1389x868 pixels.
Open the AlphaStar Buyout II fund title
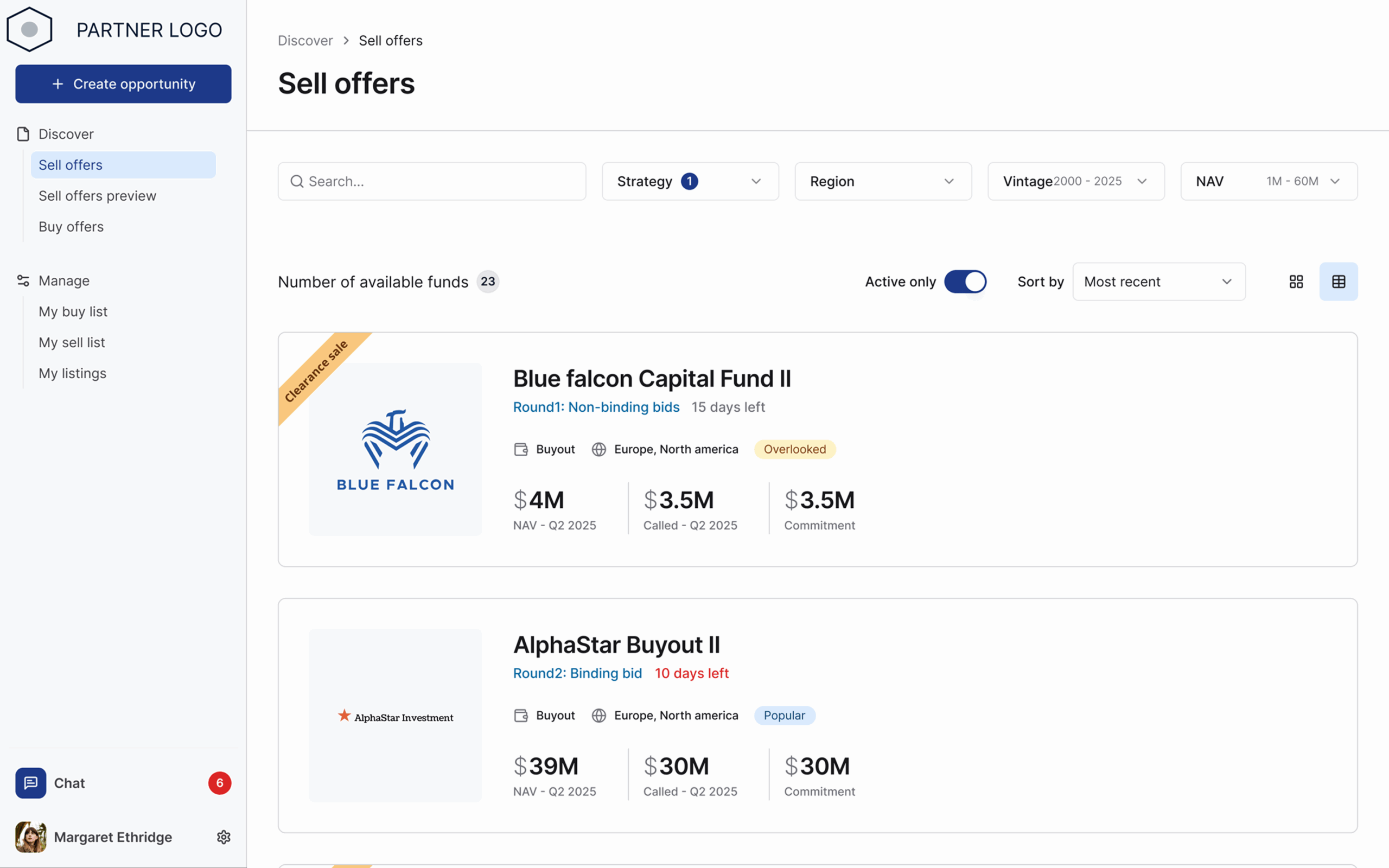click(x=616, y=644)
